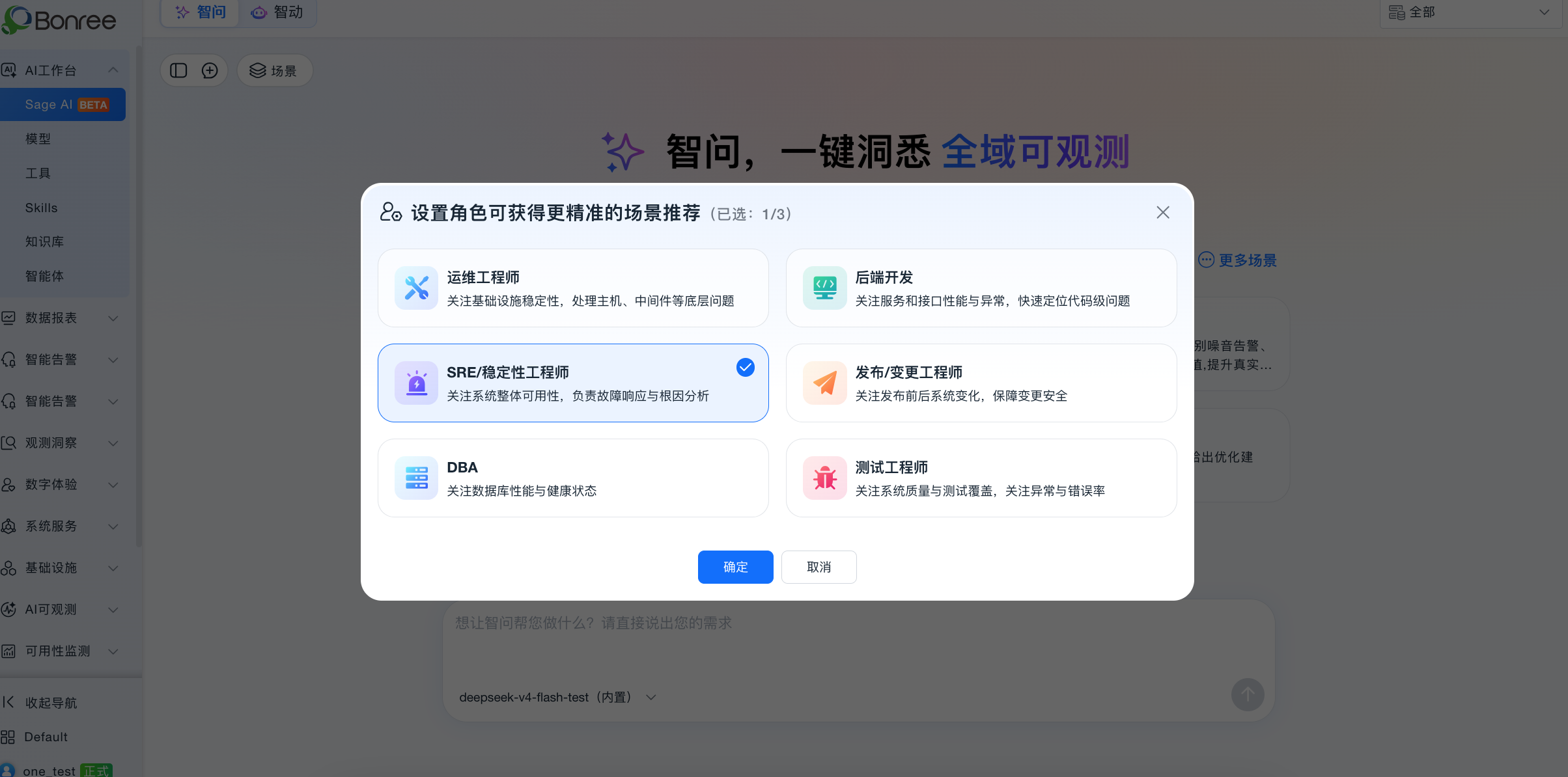Expand the 观测洞察 menu chevron

pos(113,443)
